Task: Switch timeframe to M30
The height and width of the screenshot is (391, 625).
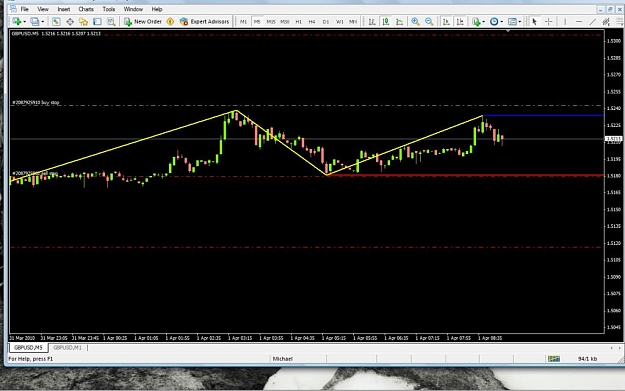Action: coord(285,22)
